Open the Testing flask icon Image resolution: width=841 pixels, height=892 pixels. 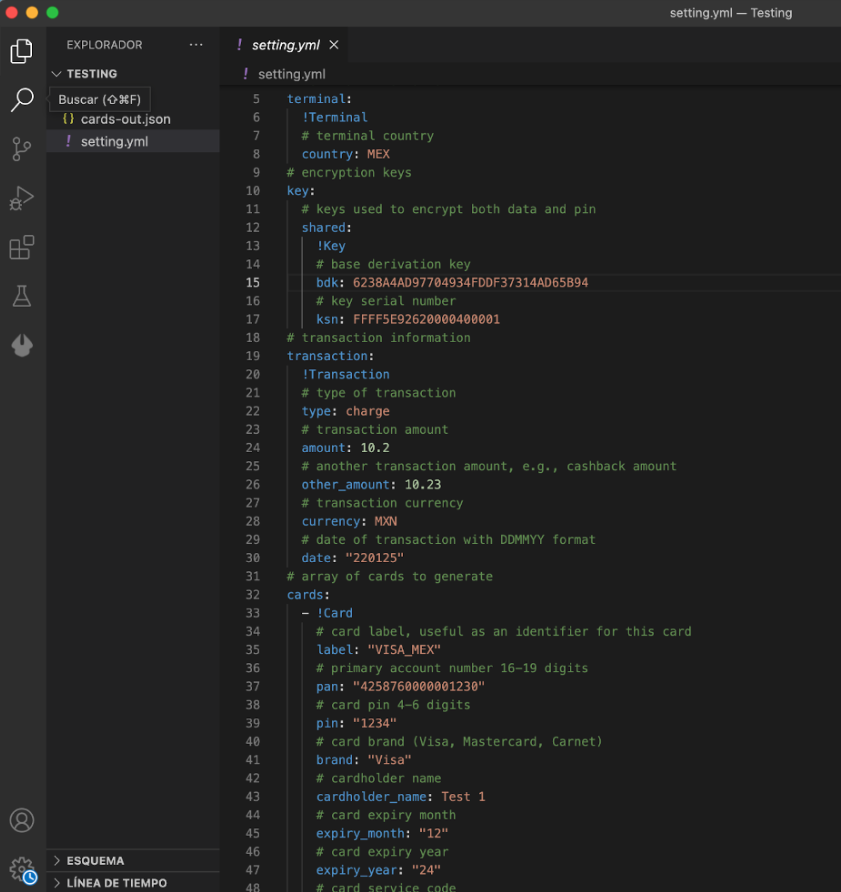click(22, 296)
